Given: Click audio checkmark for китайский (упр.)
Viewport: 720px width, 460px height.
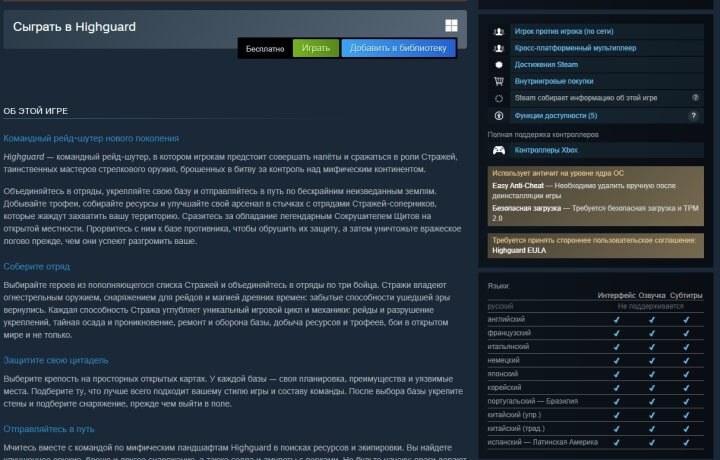Looking at the screenshot, I should (652, 415).
